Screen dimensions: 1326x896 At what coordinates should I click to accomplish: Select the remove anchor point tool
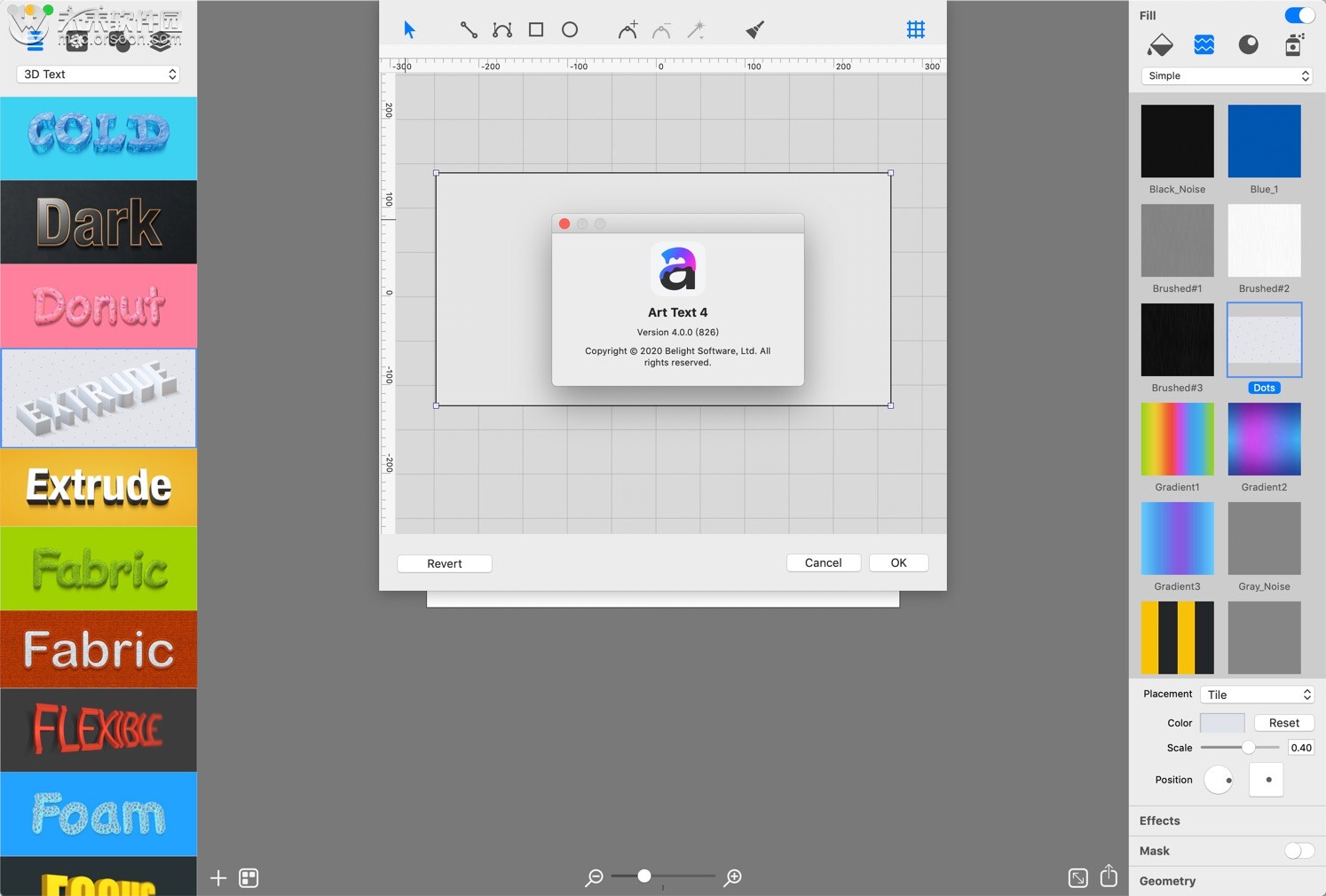point(662,30)
